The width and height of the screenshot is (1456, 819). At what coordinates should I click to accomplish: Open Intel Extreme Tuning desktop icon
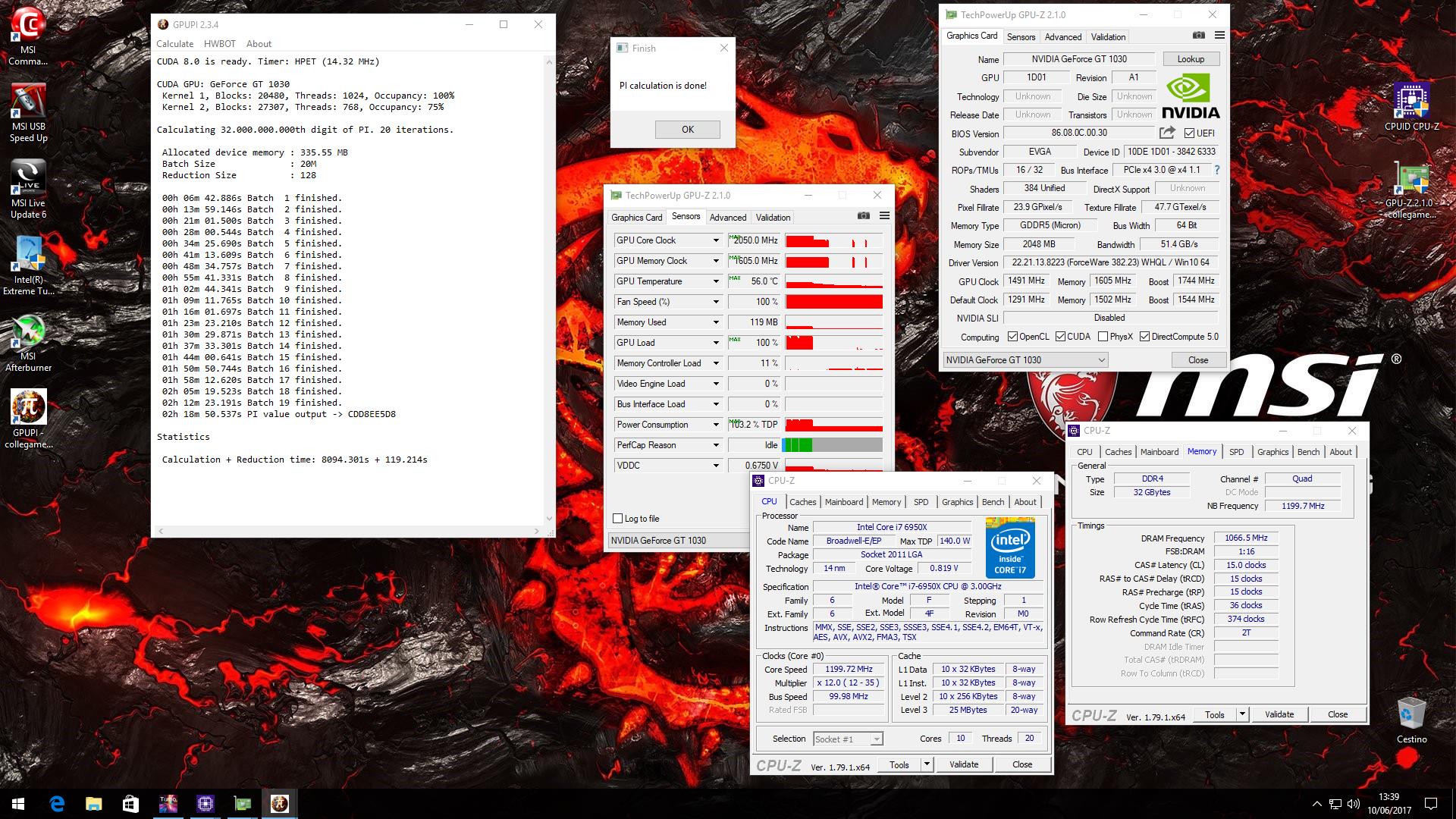tap(28, 266)
